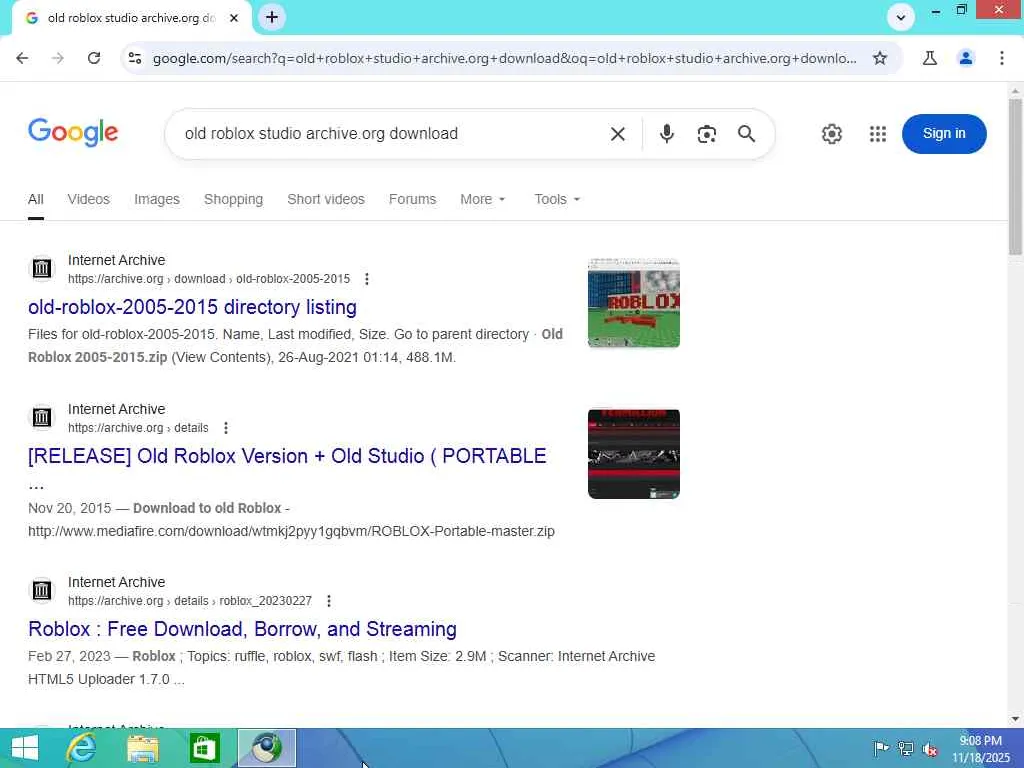Screen dimensions: 1024x768
Task: Open the Chrome profile avatar
Action: coord(966,58)
